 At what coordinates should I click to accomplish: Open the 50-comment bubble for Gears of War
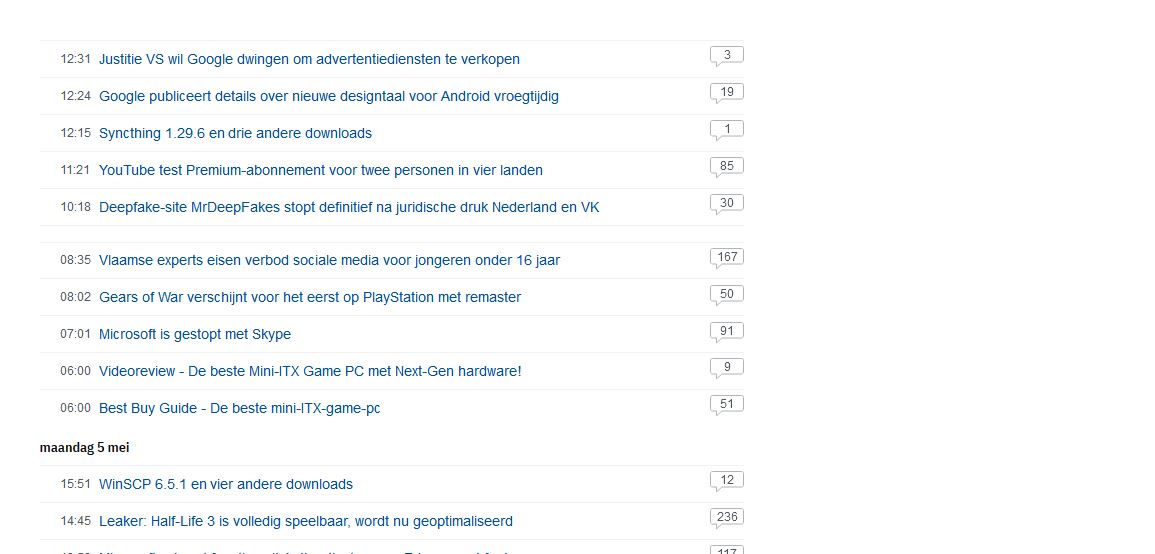pyautogui.click(x=727, y=295)
